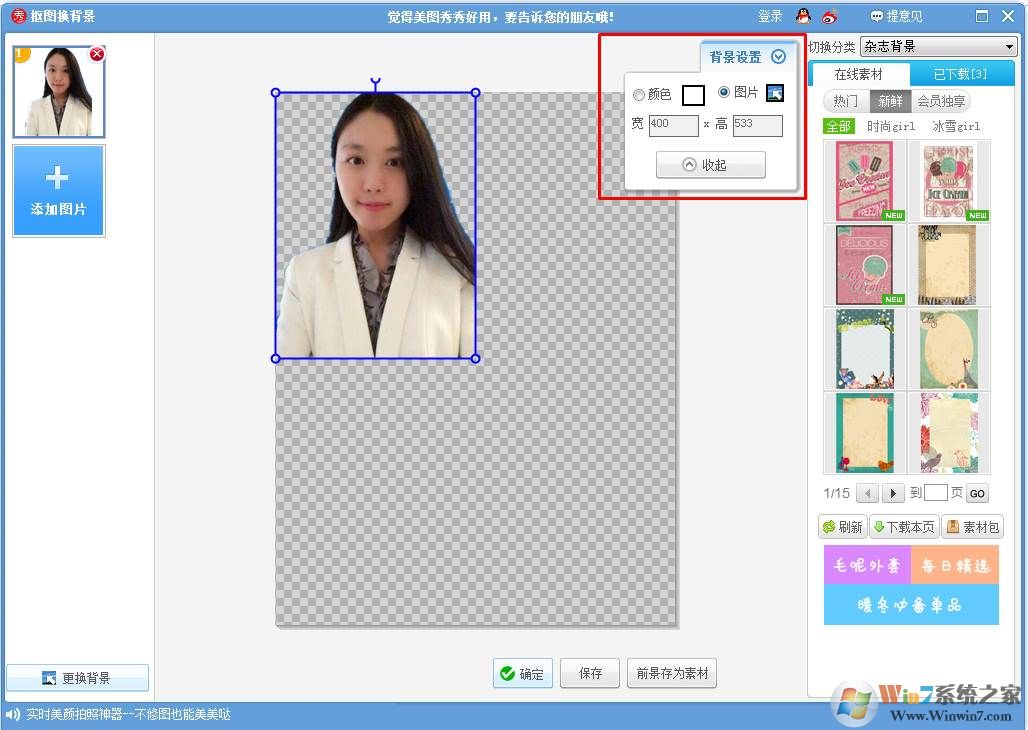Select the 图片 radio button
This screenshot has height=730, width=1028.
pos(724,92)
